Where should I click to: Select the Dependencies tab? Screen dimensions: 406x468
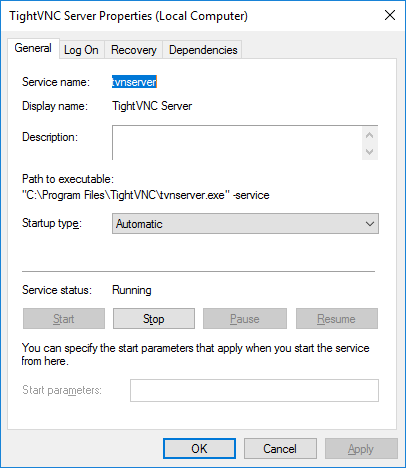point(203,50)
